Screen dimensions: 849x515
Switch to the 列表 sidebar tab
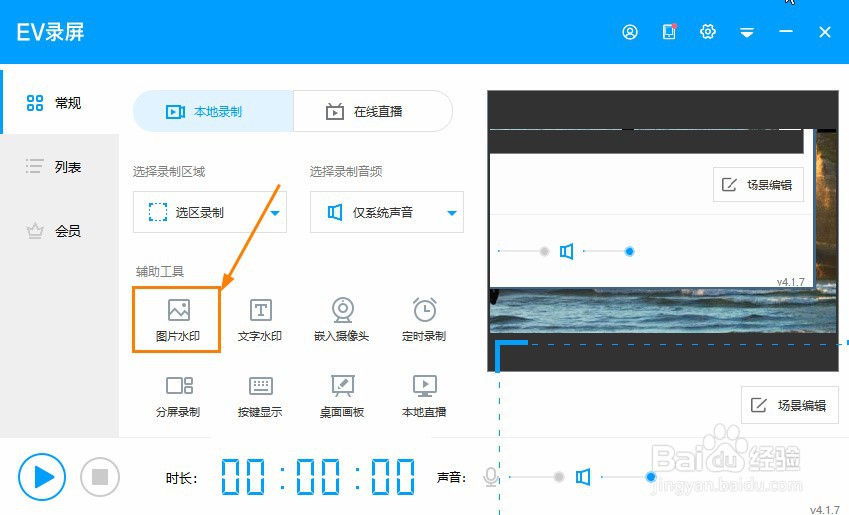click(60, 167)
